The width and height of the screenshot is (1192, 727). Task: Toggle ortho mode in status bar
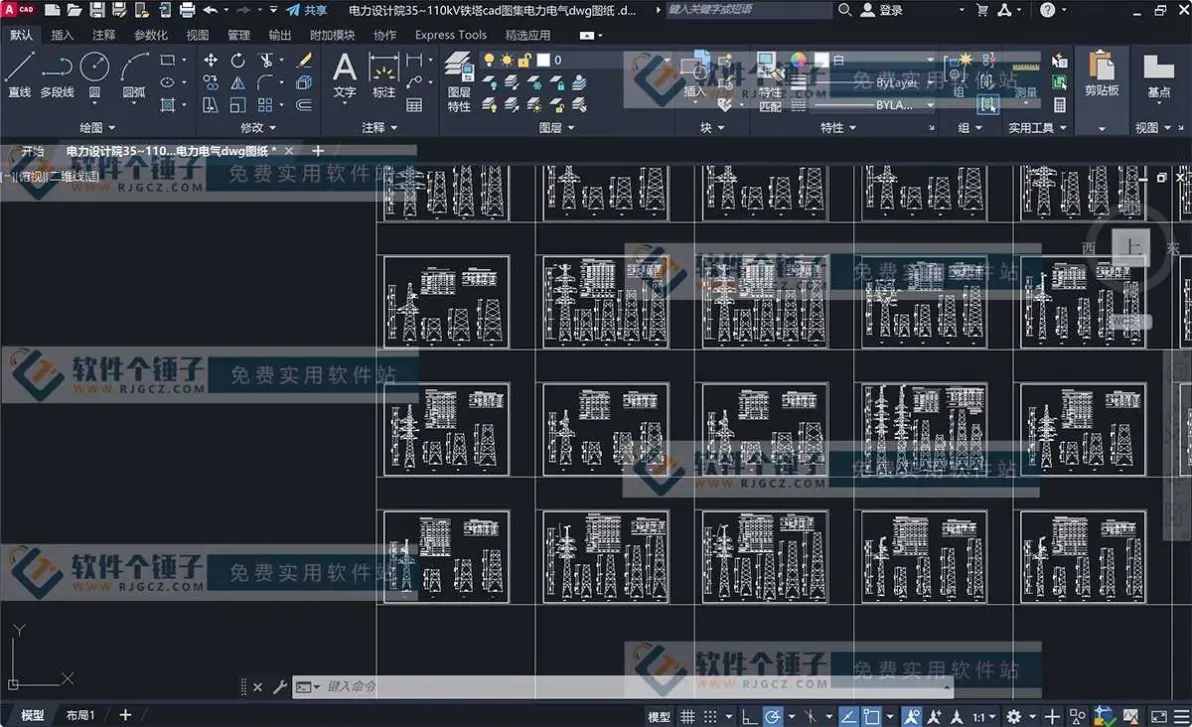click(x=749, y=716)
